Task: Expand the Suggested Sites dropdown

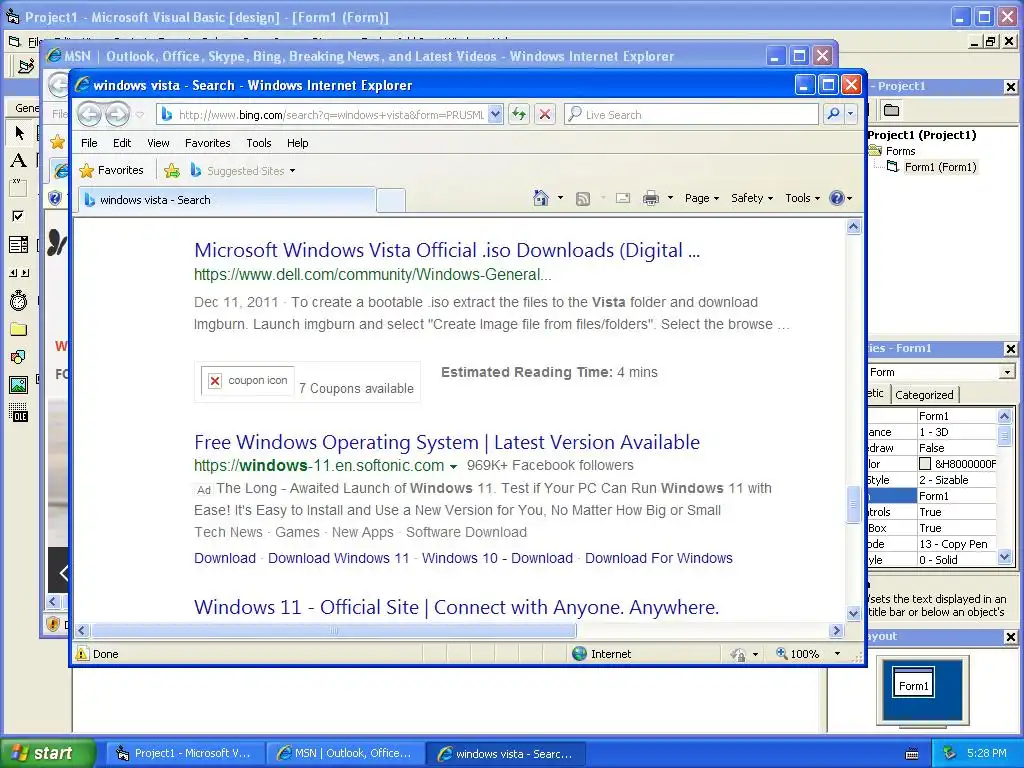Action: pyautogui.click(x=293, y=171)
